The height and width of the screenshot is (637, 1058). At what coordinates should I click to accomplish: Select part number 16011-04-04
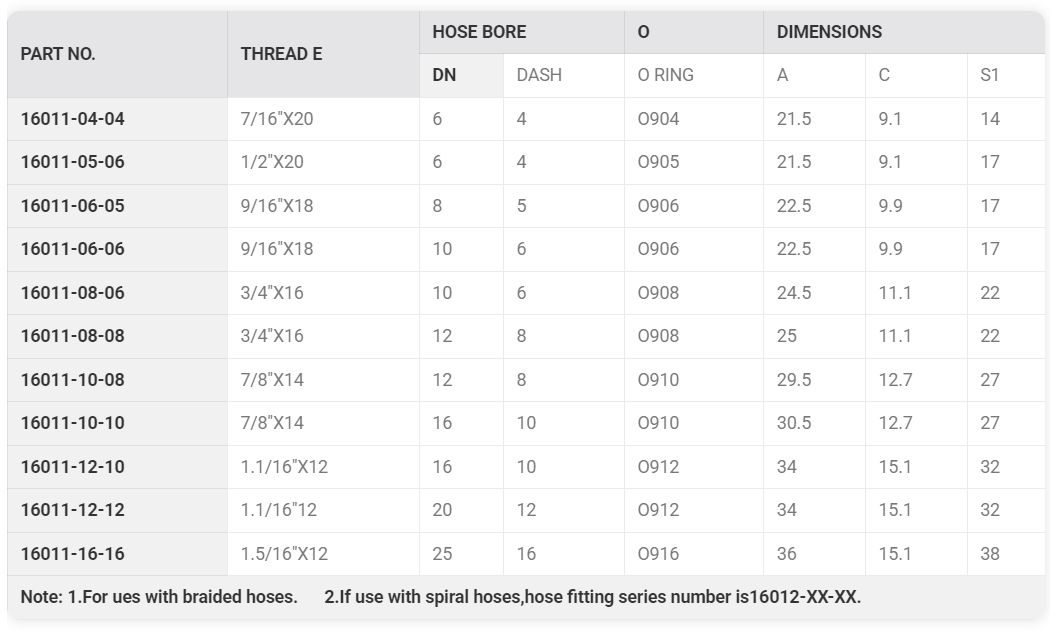73,119
